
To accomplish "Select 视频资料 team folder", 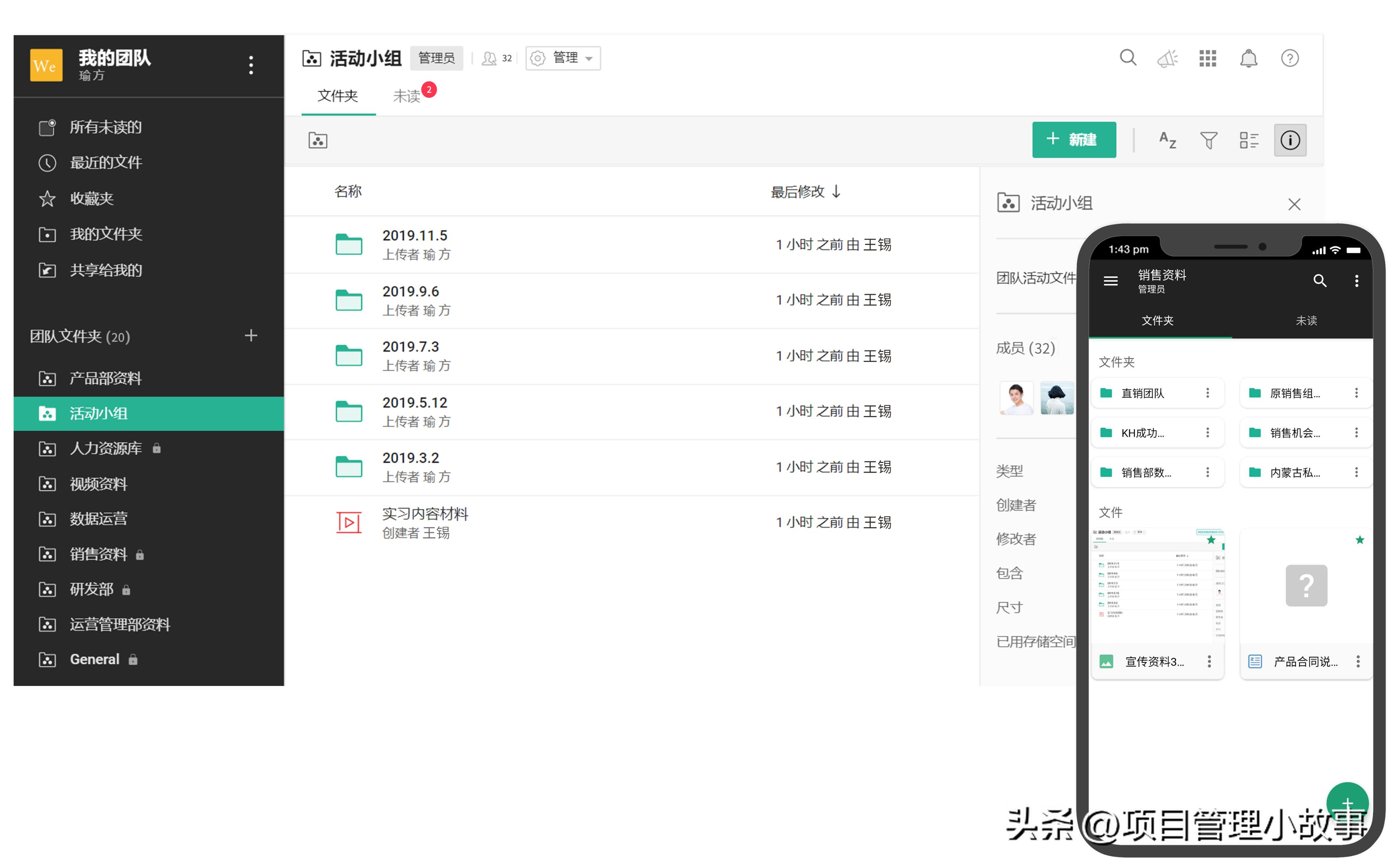I will click(149, 484).
